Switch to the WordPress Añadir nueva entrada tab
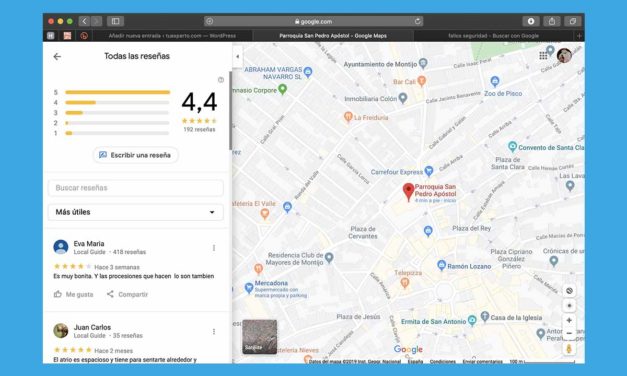Image resolution: width=627 pixels, height=376 pixels. [172, 36]
